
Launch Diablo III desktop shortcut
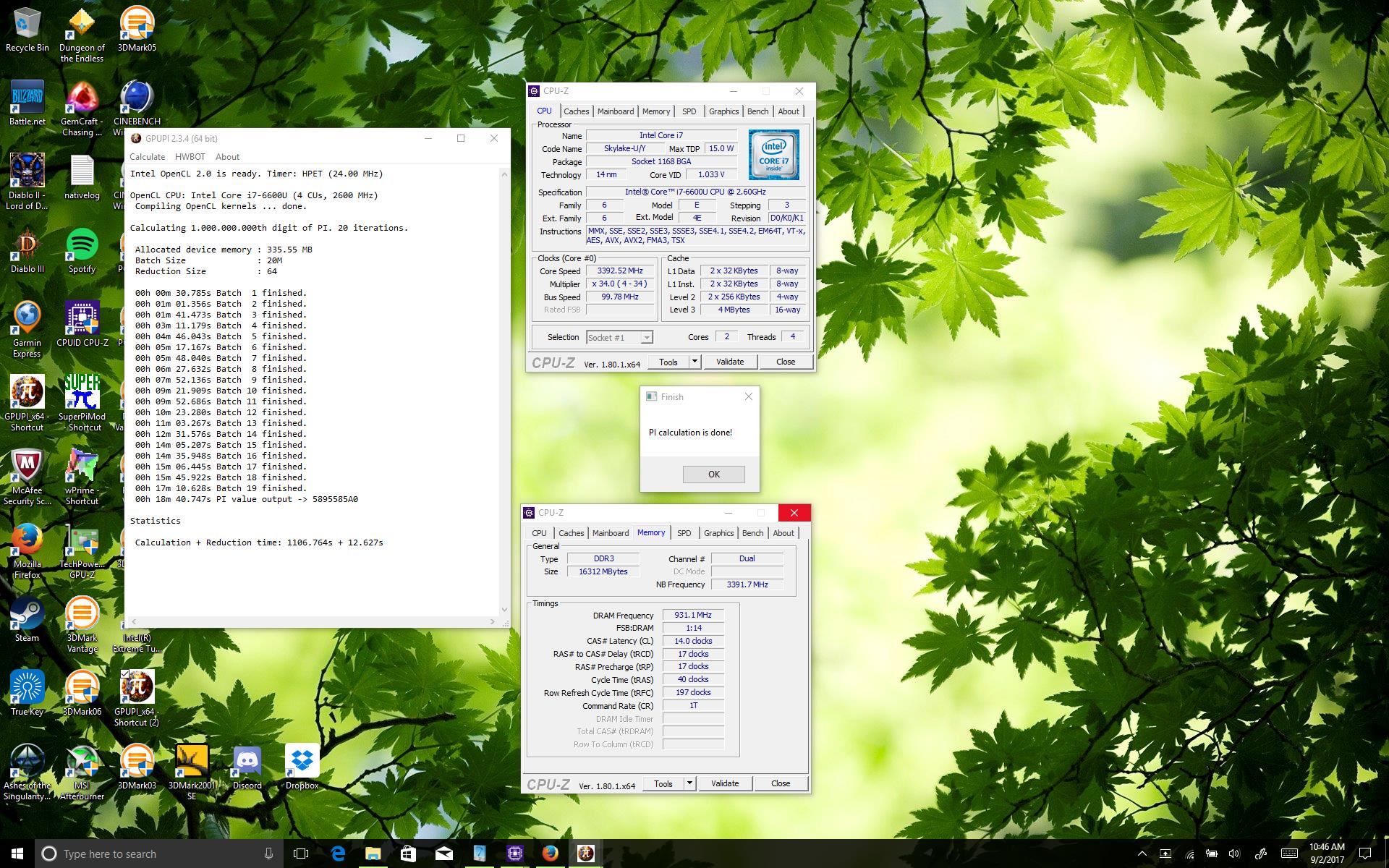[x=27, y=251]
